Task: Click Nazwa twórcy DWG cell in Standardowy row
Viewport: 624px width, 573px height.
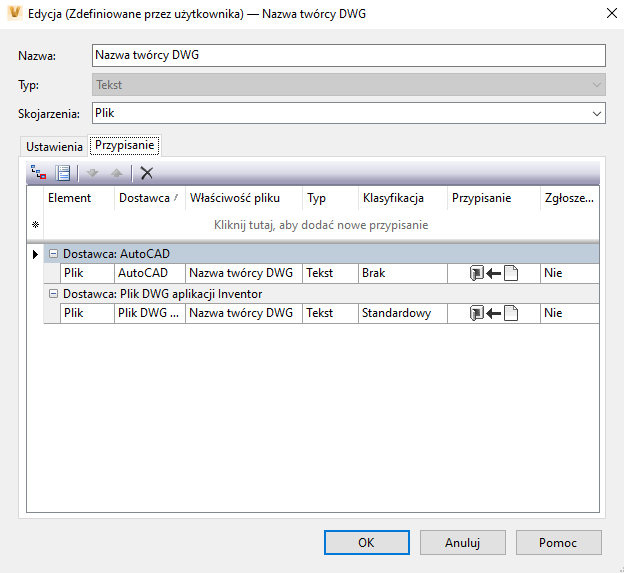Action: (x=244, y=313)
